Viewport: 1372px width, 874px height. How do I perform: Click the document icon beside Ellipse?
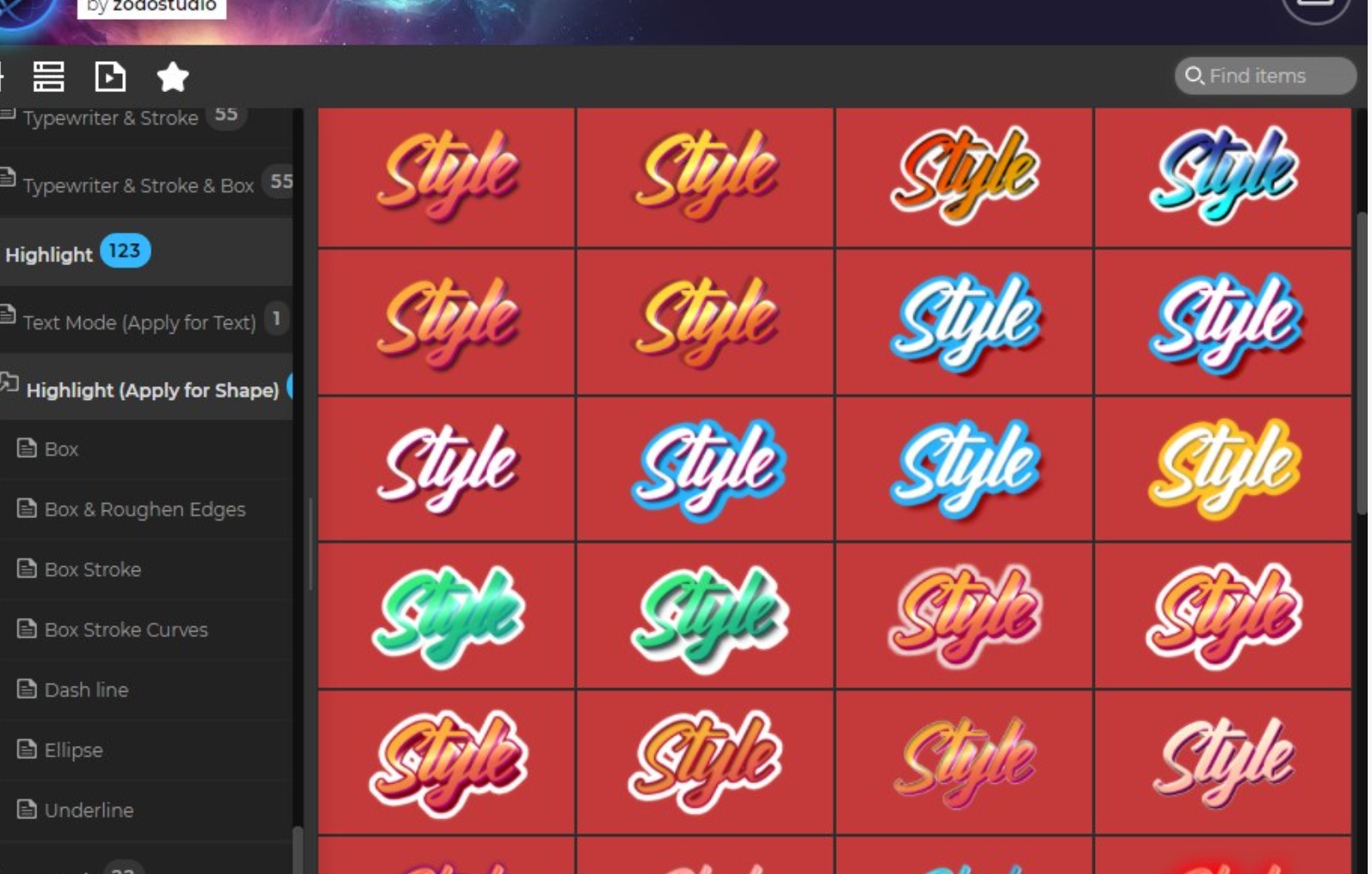click(28, 749)
